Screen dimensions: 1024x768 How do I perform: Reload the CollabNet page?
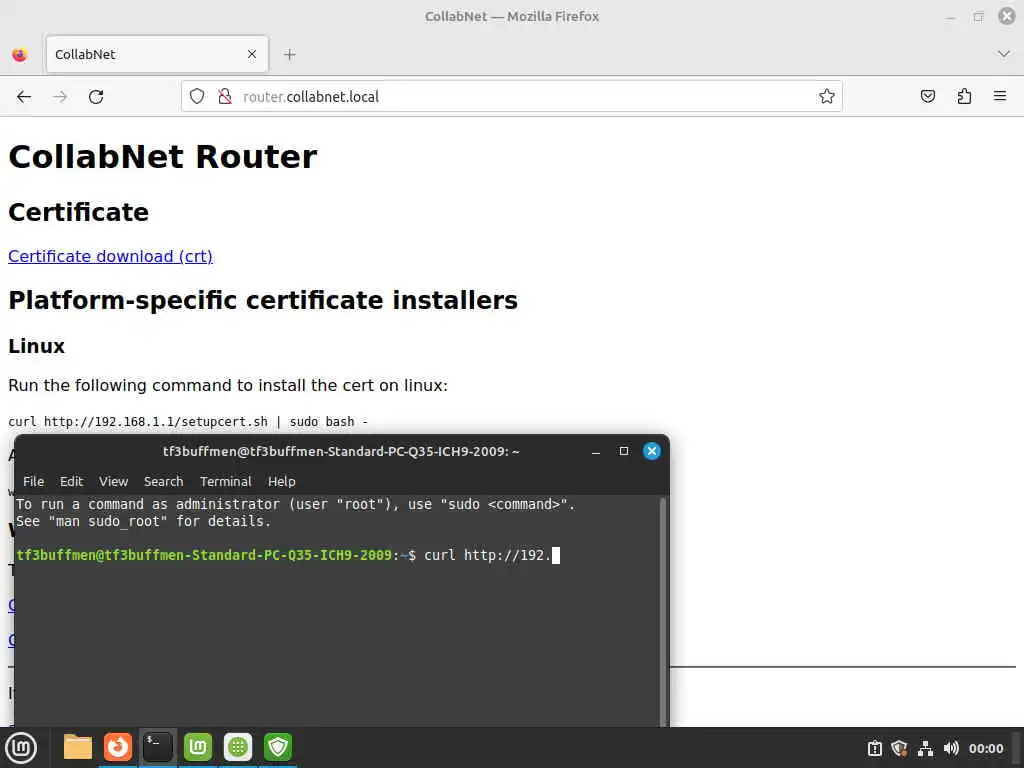(x=96, y=97)
